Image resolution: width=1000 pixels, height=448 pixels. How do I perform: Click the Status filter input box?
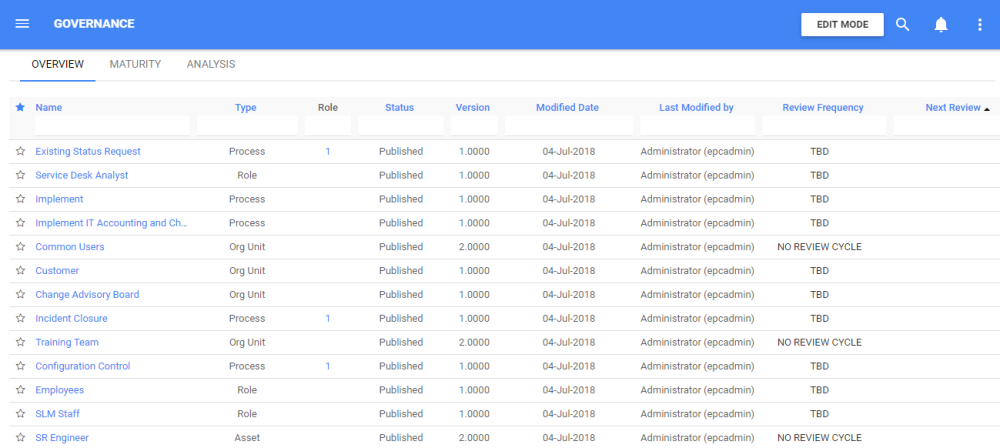click(x=400, y=125)
